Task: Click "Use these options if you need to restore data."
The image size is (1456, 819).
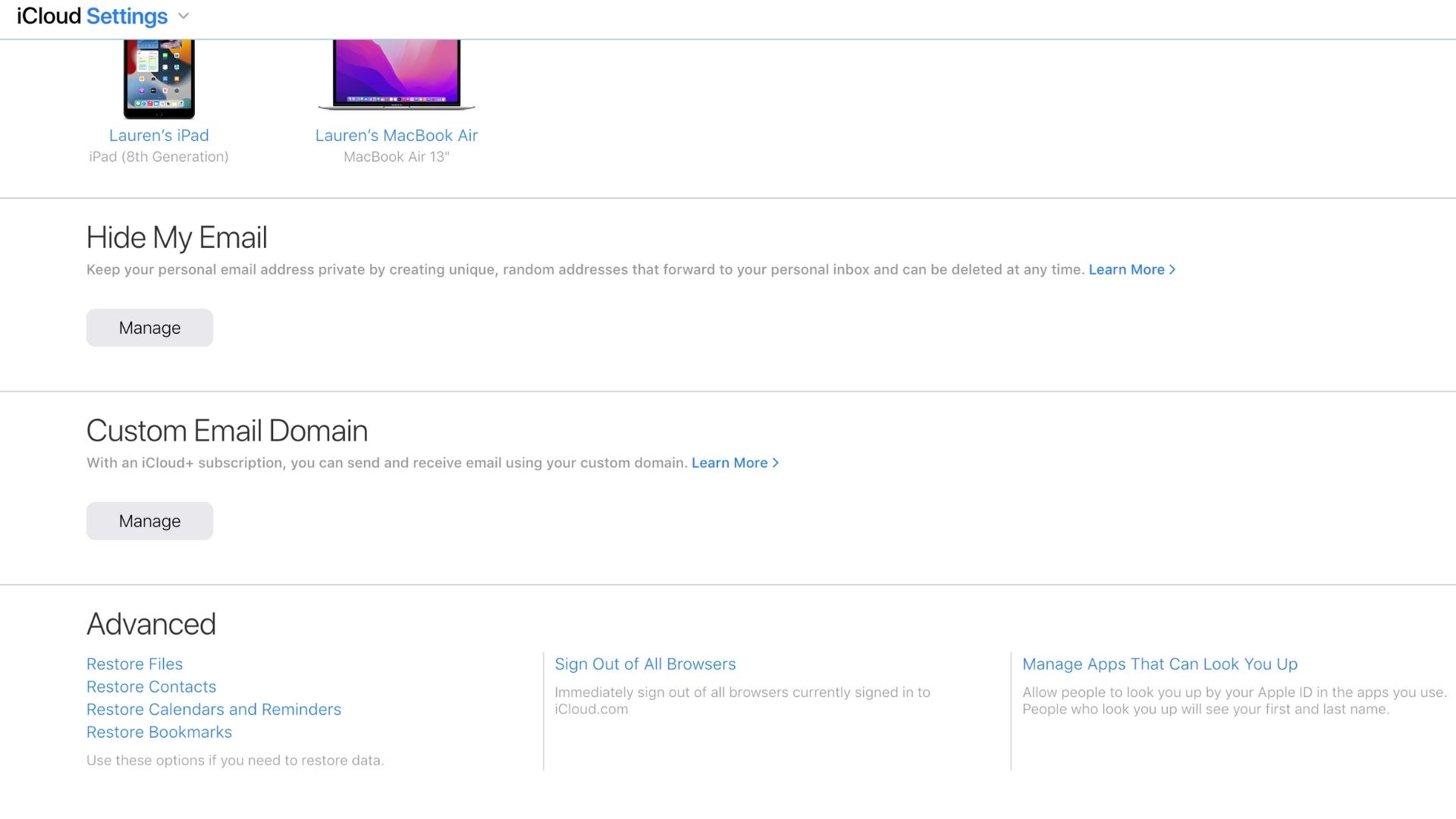Action: (235, 760)
